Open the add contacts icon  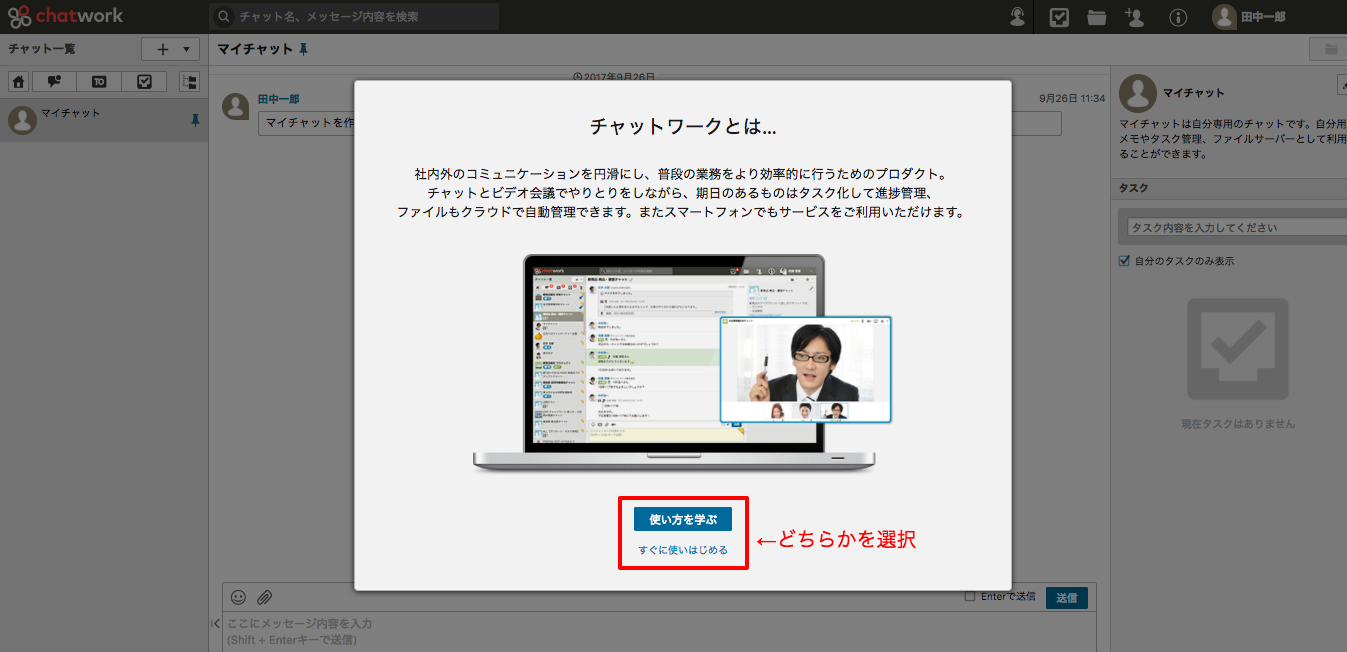[x=1134, y=17]
